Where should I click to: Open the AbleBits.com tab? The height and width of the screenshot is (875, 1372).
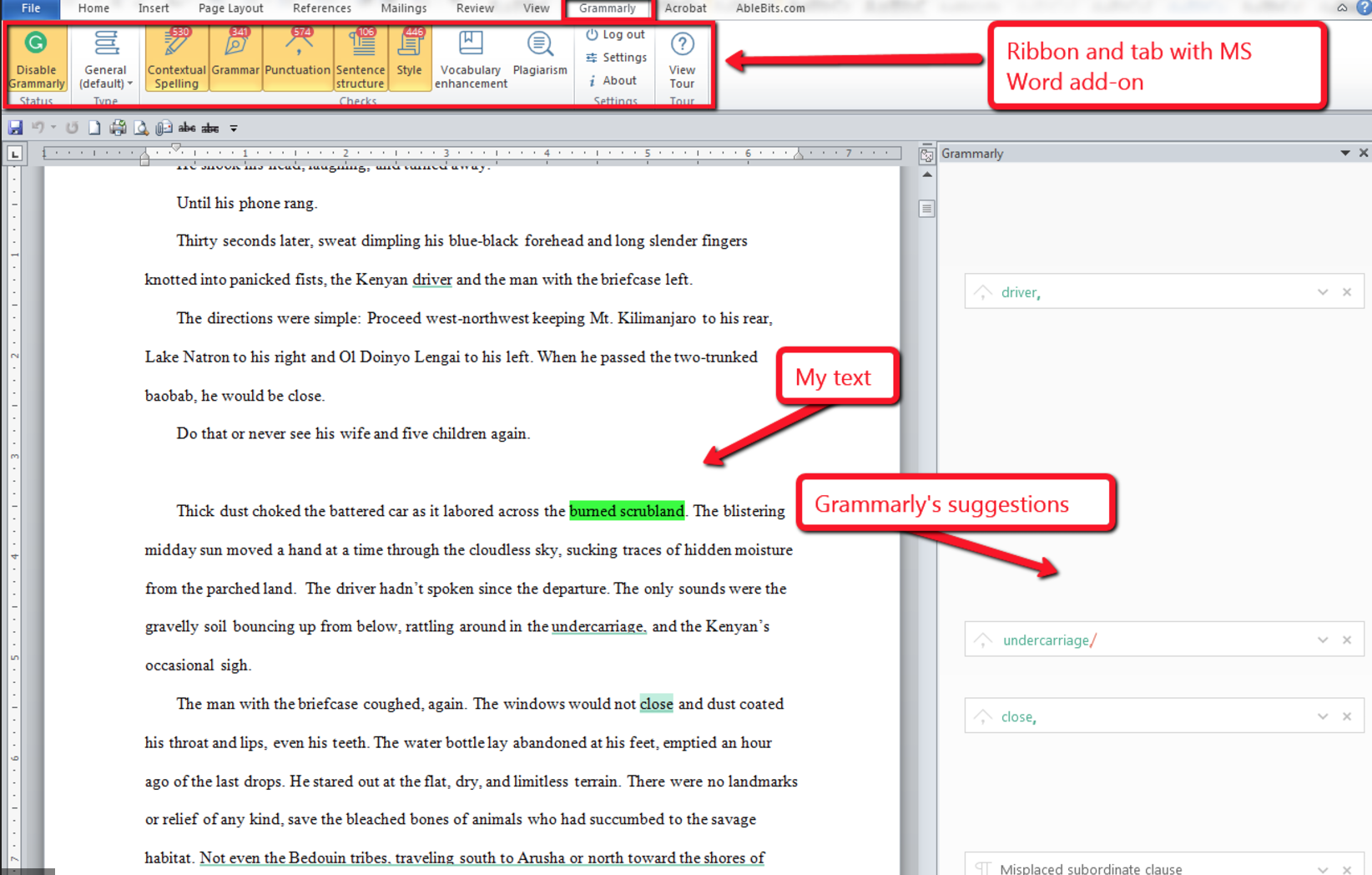[x=770, y=8]
